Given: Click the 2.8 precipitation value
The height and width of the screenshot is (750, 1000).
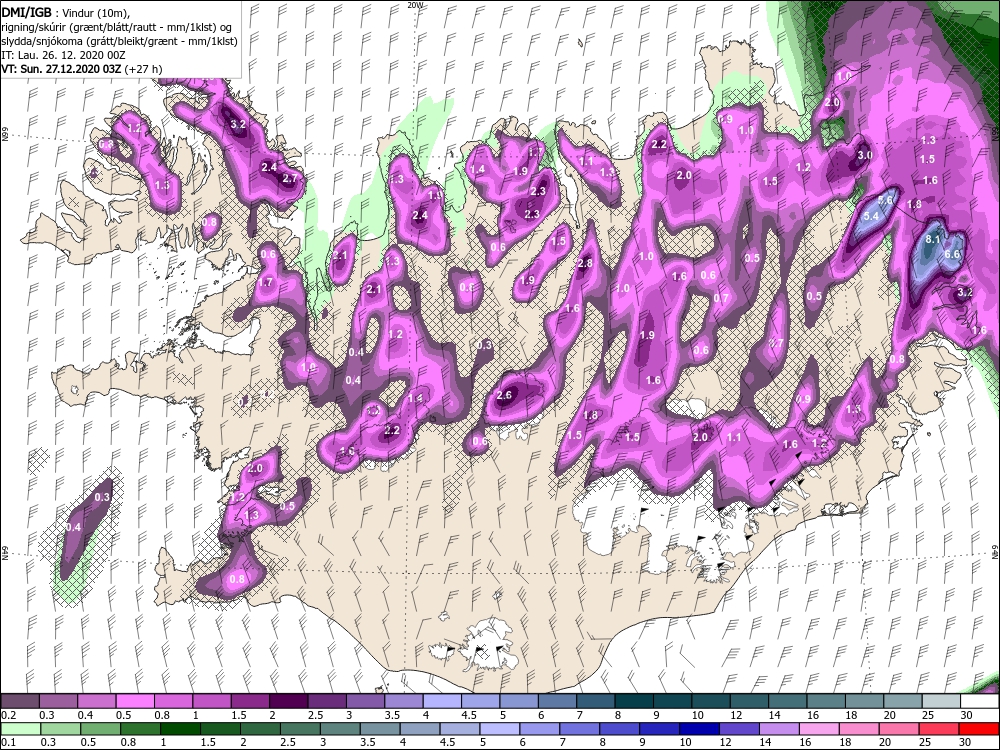Looking at the screenshot, I should click(x=585, y=263).
